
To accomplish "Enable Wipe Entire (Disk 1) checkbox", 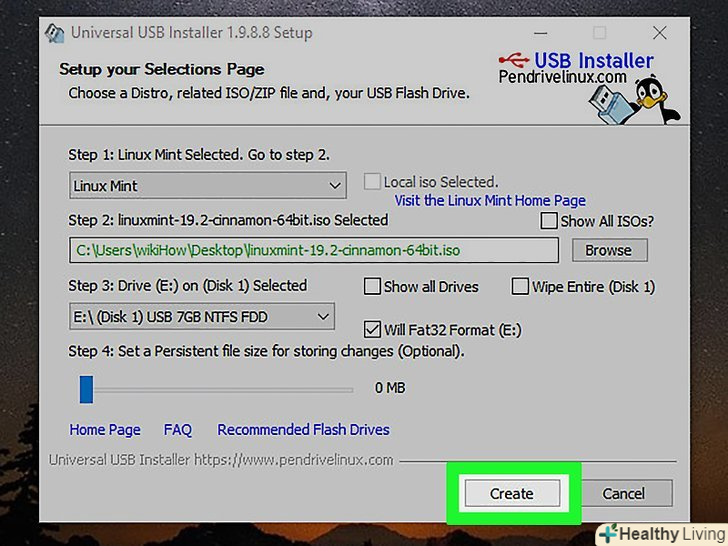I will 520,286.
